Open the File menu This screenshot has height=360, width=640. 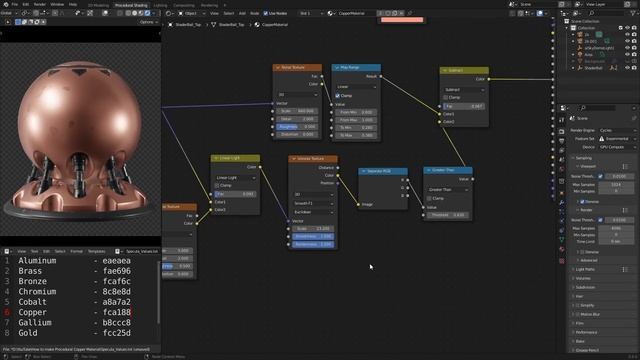(x=15, y=4)
